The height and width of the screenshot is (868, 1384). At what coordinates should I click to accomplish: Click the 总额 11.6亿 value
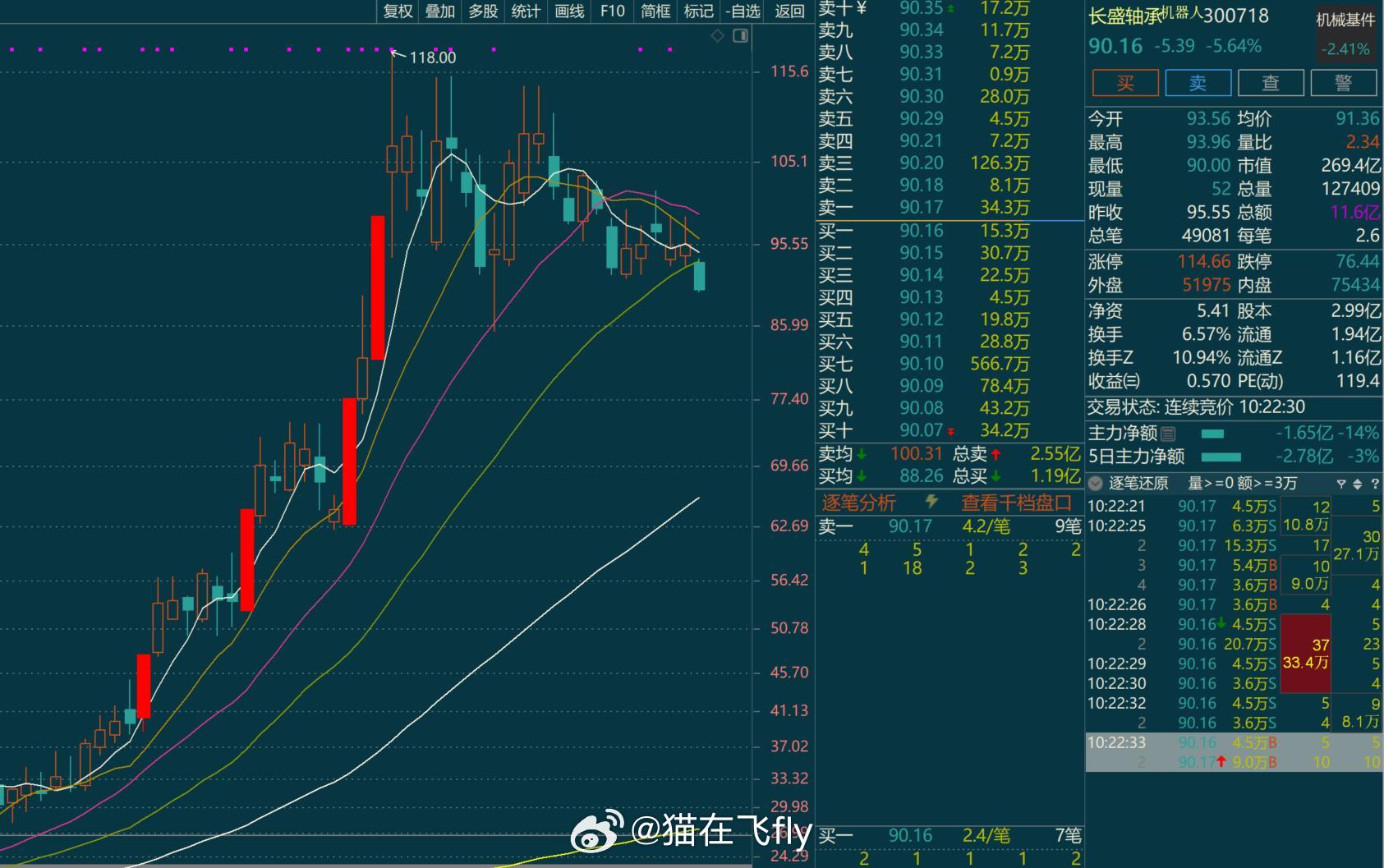[1355, 212]
